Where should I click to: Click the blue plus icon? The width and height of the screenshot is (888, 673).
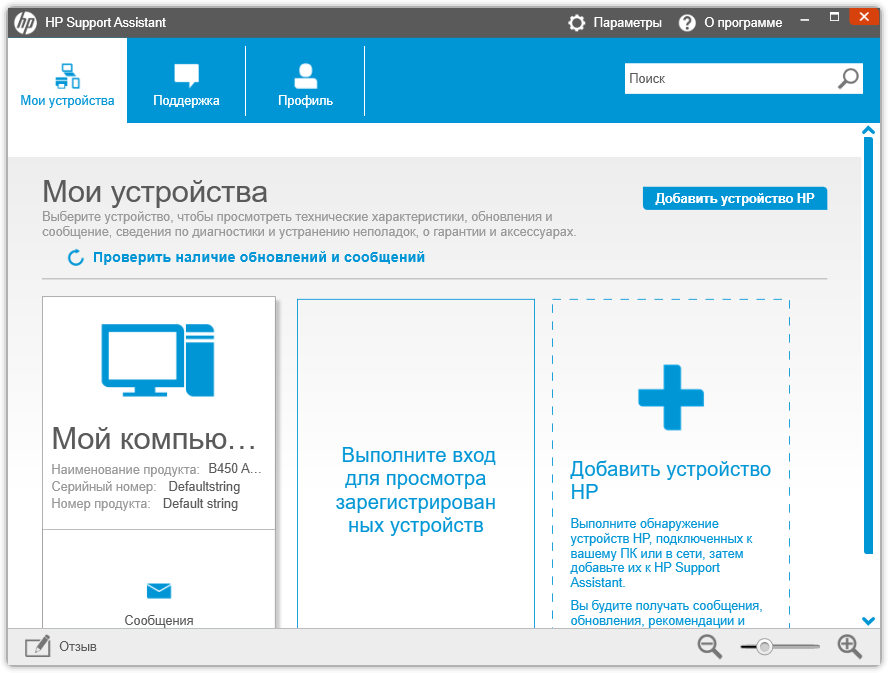pyautogui.click(x=671, y=397)
